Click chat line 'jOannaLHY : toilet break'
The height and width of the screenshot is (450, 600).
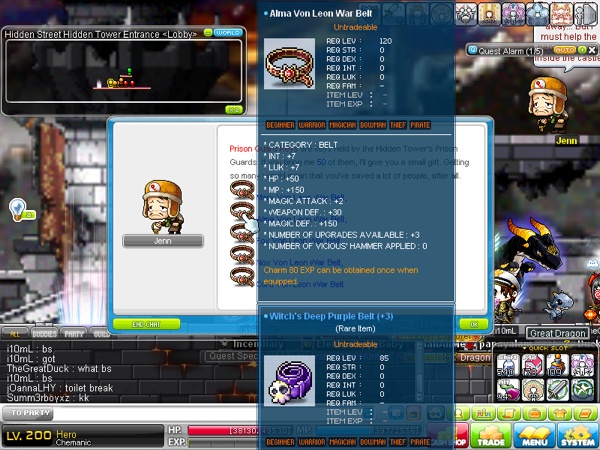(60, 388)
